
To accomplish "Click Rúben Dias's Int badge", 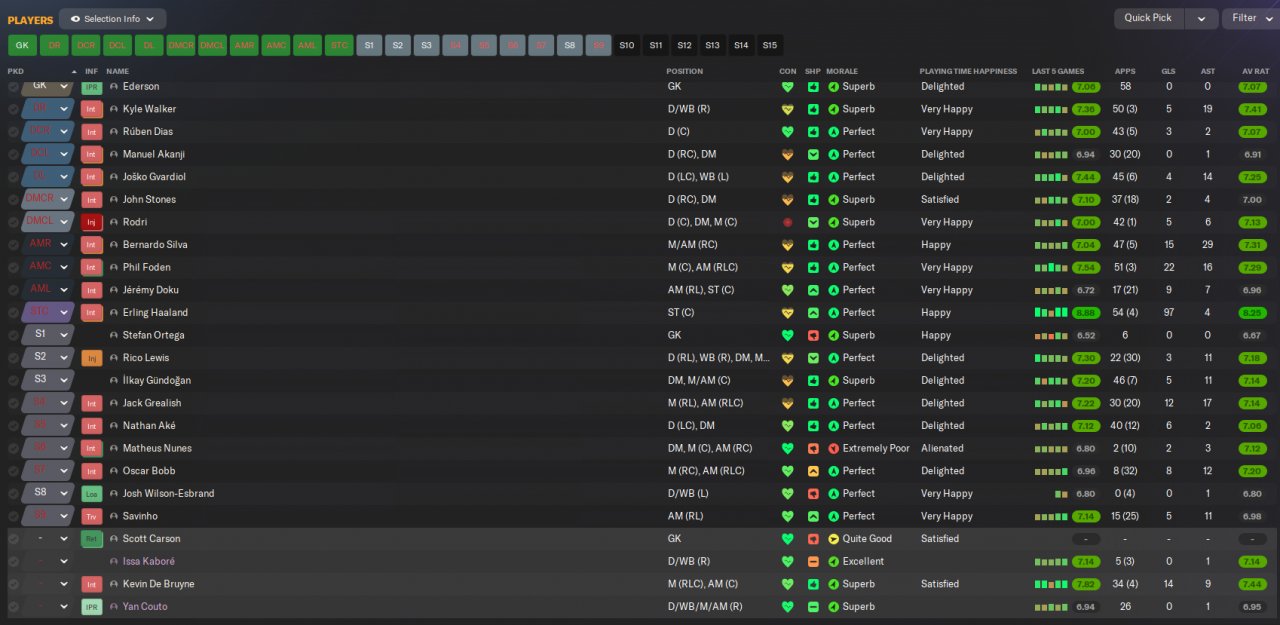I will (x=92, y=132).
